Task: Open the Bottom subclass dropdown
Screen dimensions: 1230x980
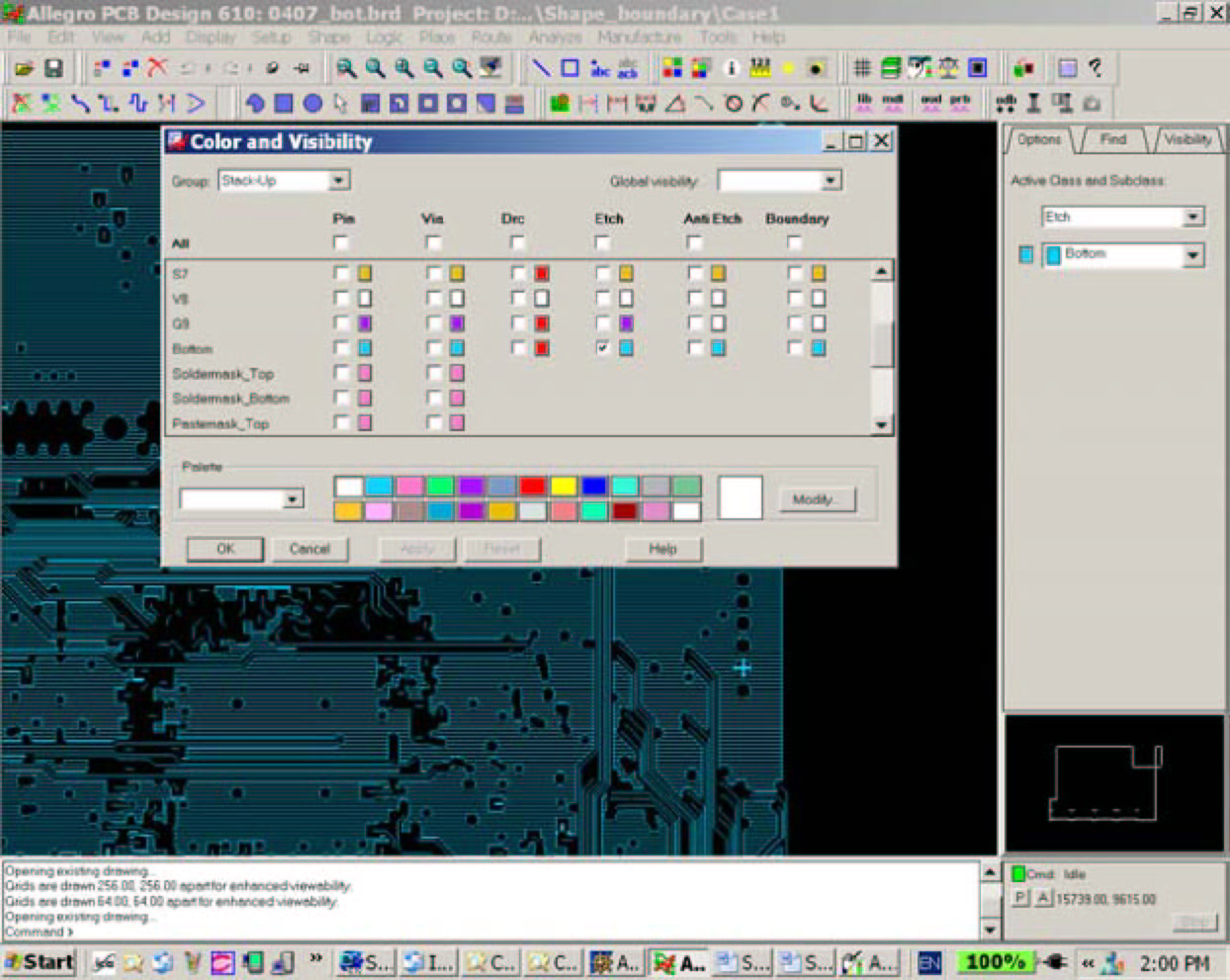Action: tap(1193, 255)
